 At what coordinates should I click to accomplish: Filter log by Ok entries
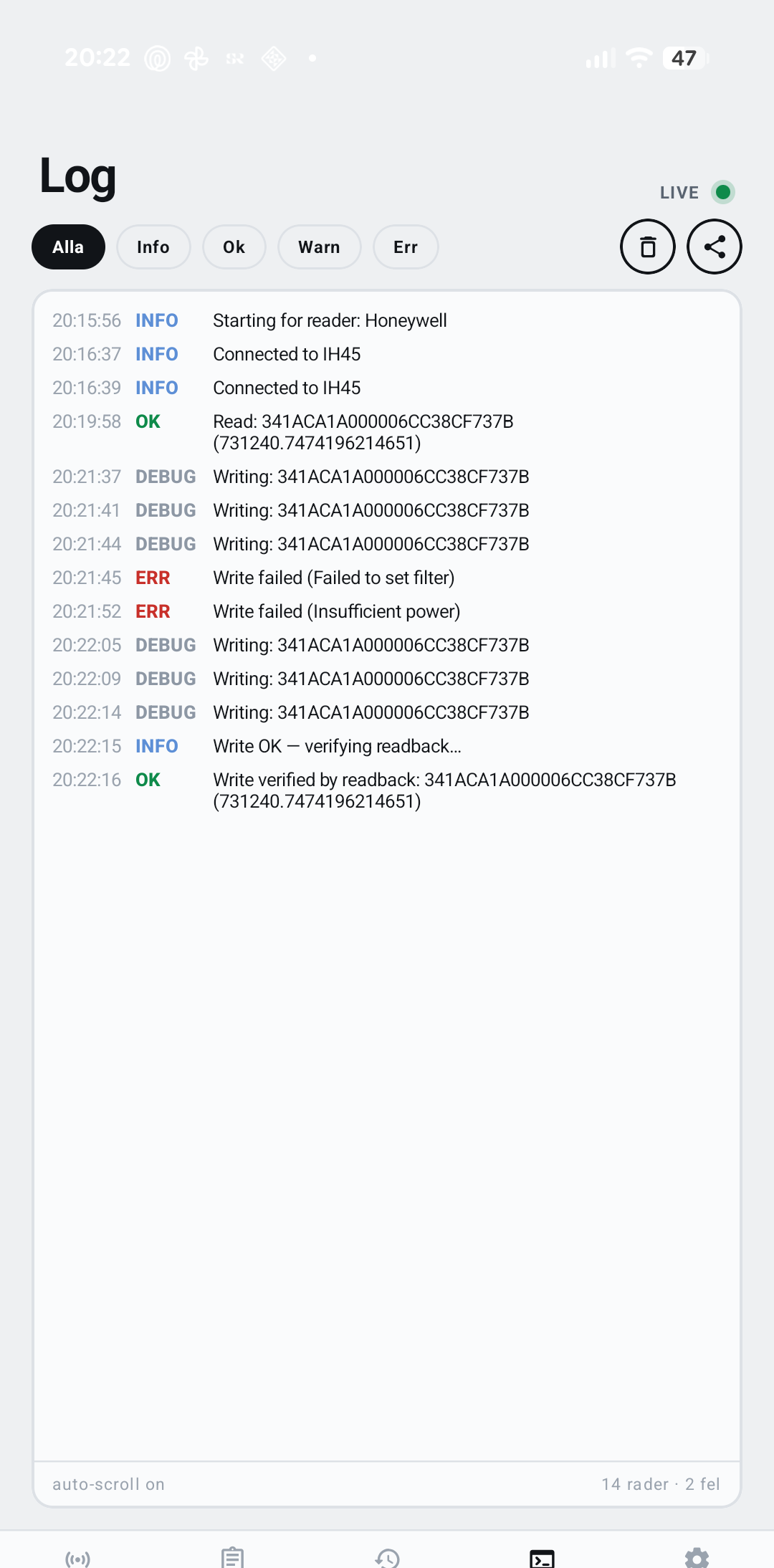[x=234, y=247]
